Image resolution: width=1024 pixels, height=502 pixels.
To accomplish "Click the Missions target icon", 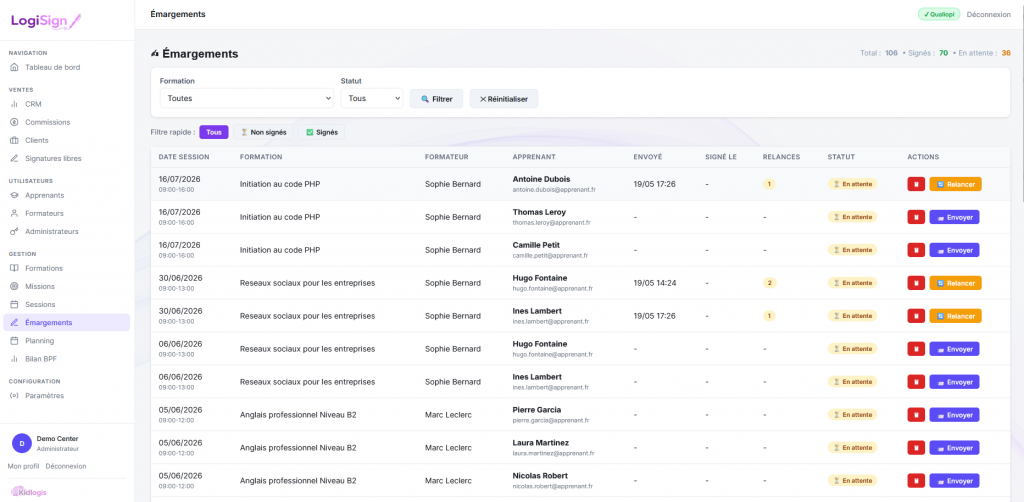I will pos(14,287).
